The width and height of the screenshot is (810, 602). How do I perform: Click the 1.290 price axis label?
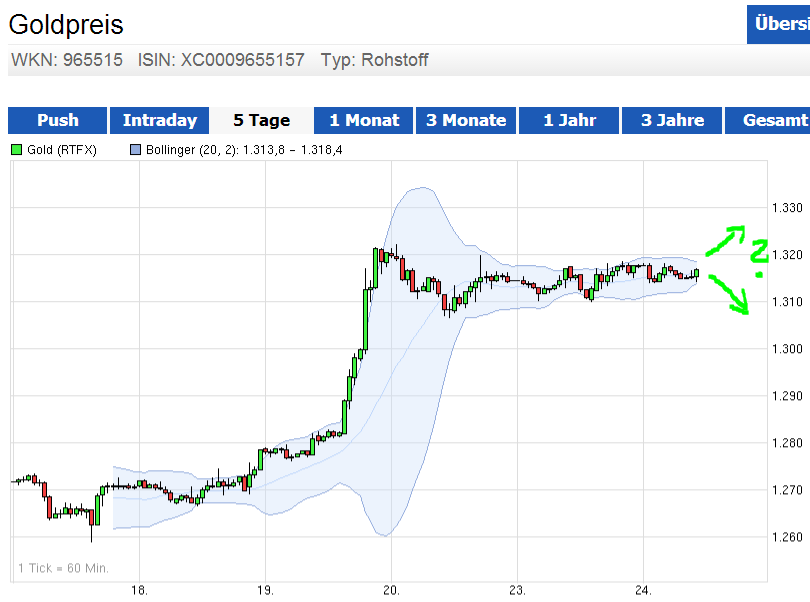pyautogui.click(x=787, y=396)
